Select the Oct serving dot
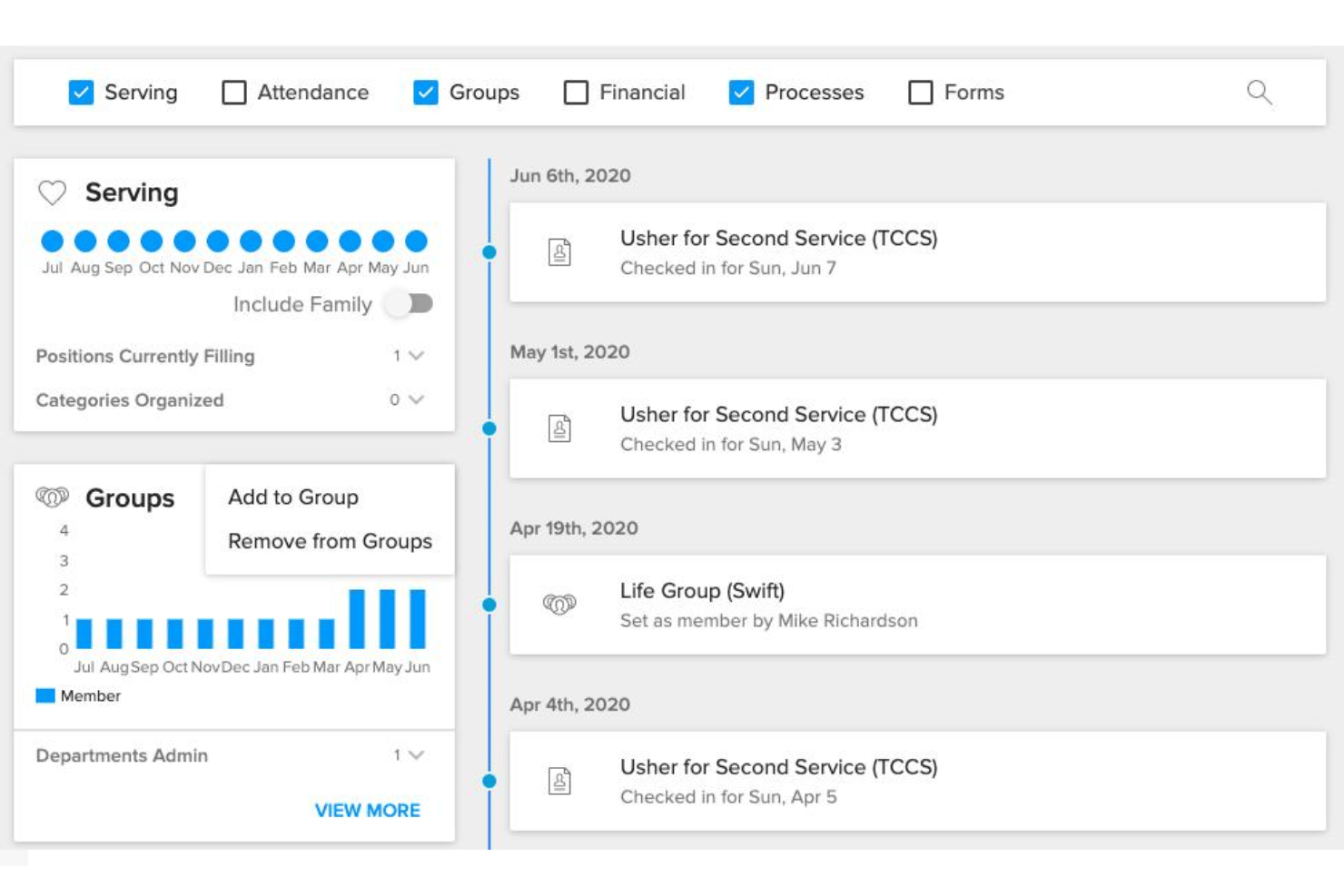This screenshot has width=1344, height=896. [152, 241]
